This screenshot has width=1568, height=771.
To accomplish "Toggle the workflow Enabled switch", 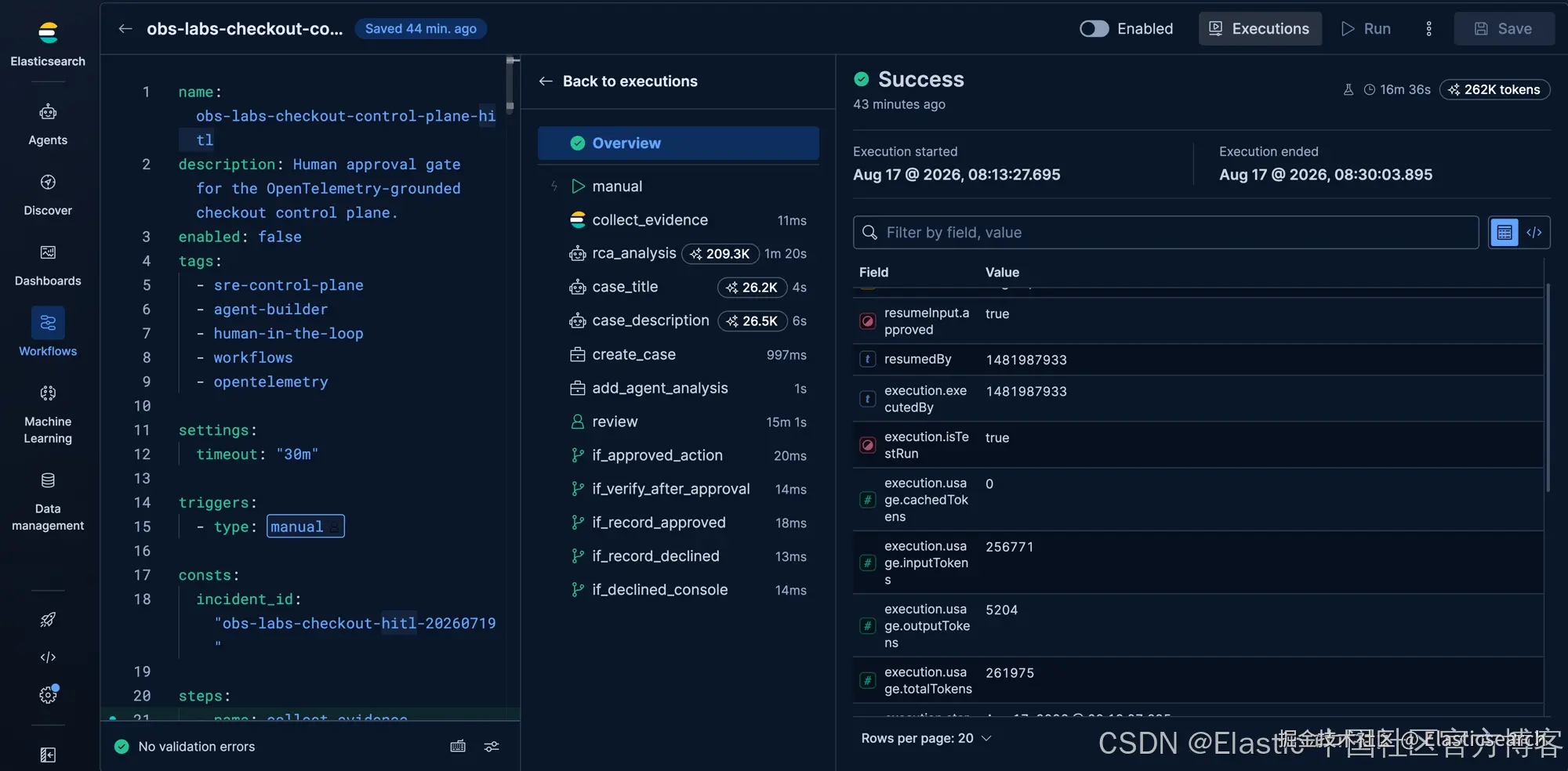I will pyautogui.click(x=1094, y=29).
